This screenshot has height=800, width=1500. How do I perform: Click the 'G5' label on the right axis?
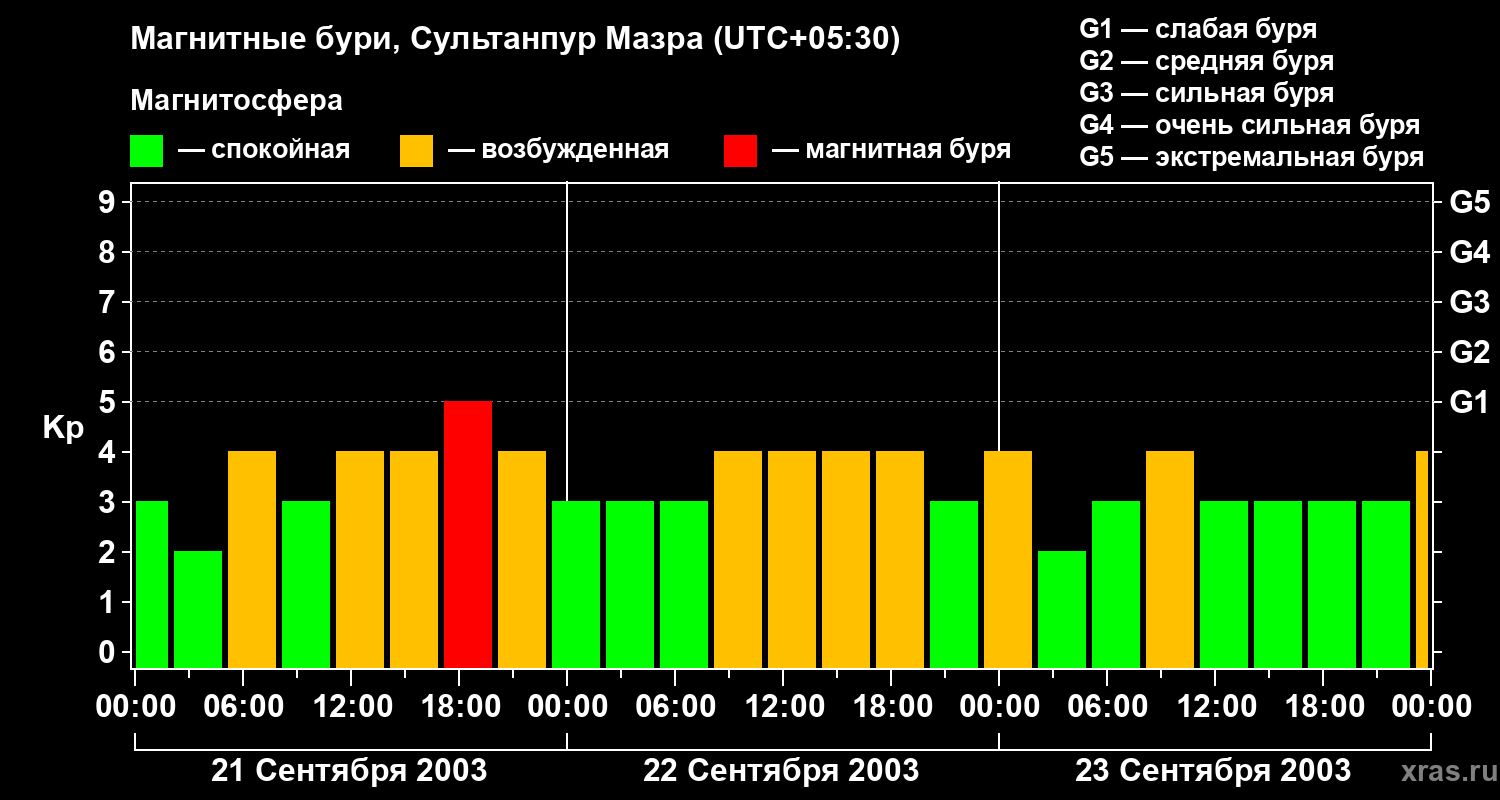click(x=1469, y=202)
